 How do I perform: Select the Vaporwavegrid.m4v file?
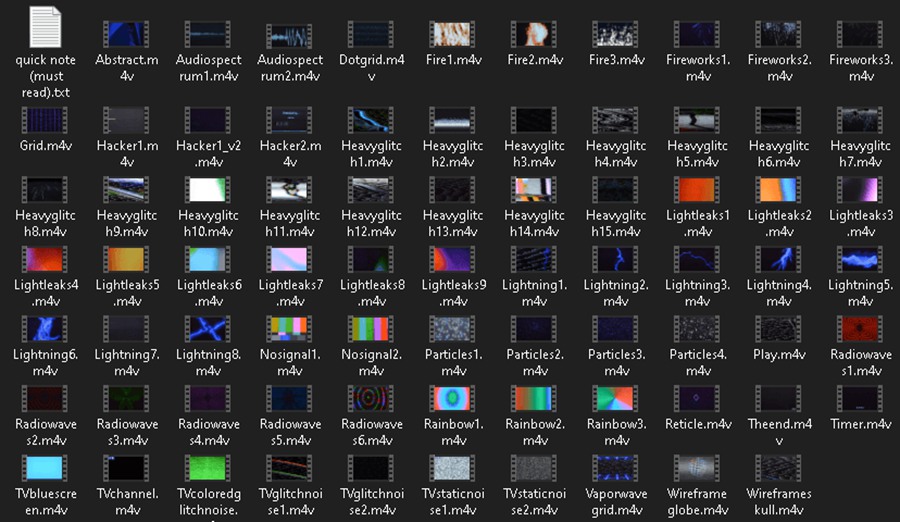(x=616, y=468)
